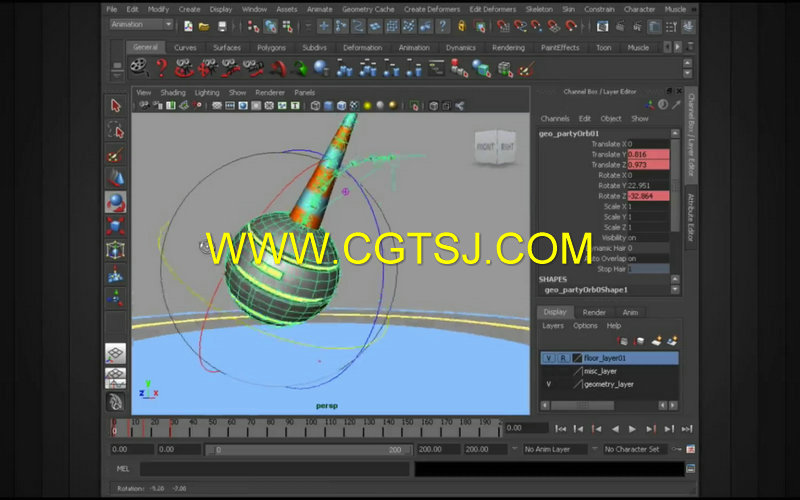The width and height of the screenshot is (800, 500).
Task: Switch to four view layout
Action: 116,378
